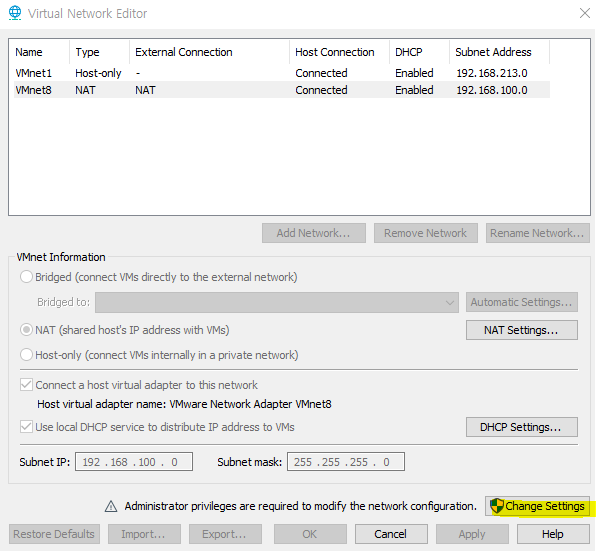The image size is (596, 551).
Task: Close the Virtual Network Editor window
Action: tap(585, 13)
